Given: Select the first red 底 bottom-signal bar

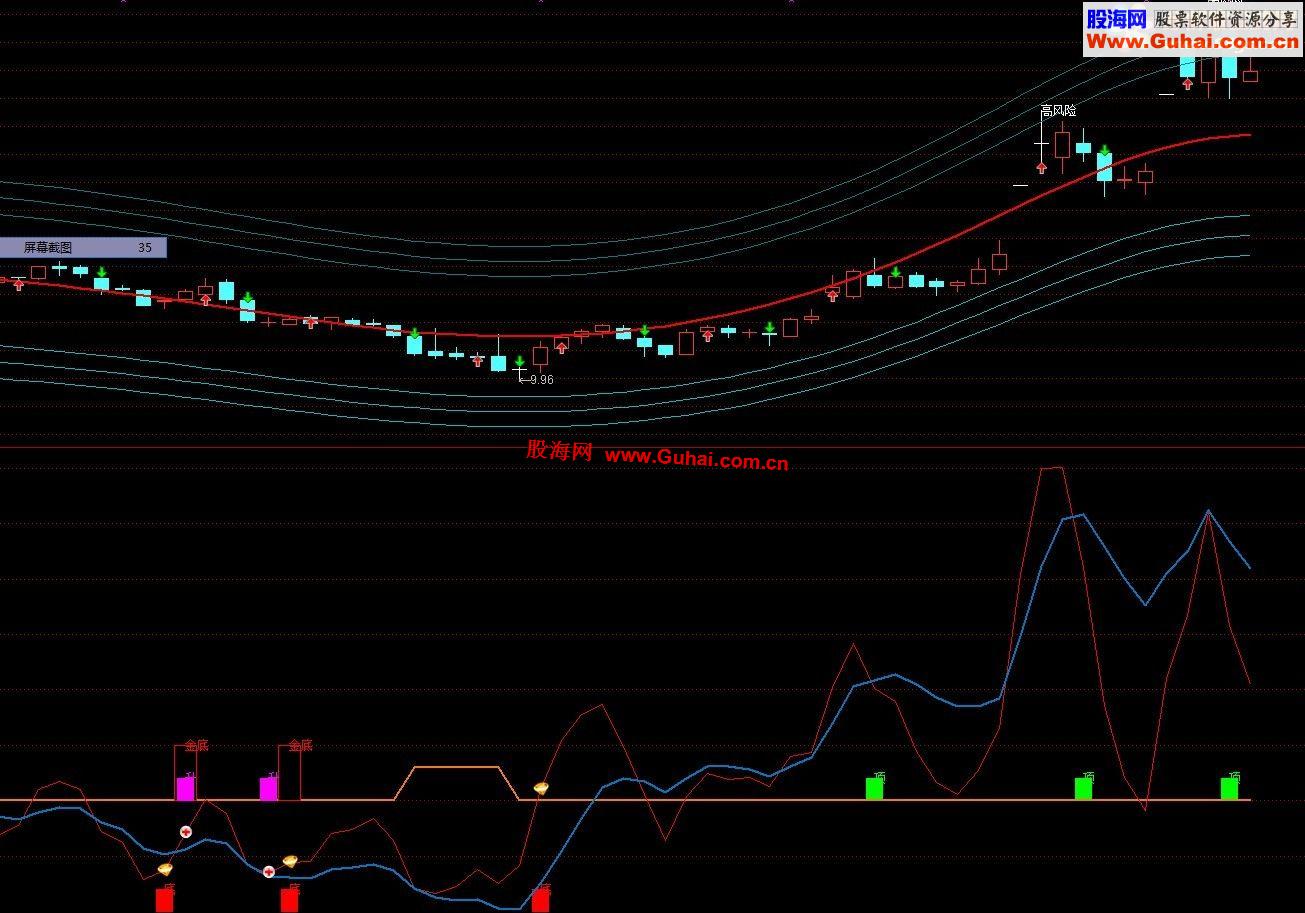Looking at the screenshot, I should click(x=164, y=901).
